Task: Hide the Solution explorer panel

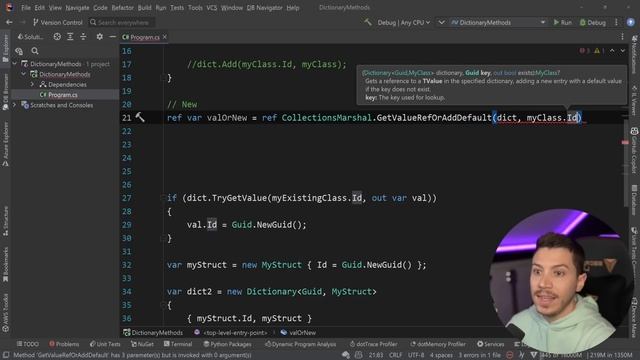Action: (113, 37)
